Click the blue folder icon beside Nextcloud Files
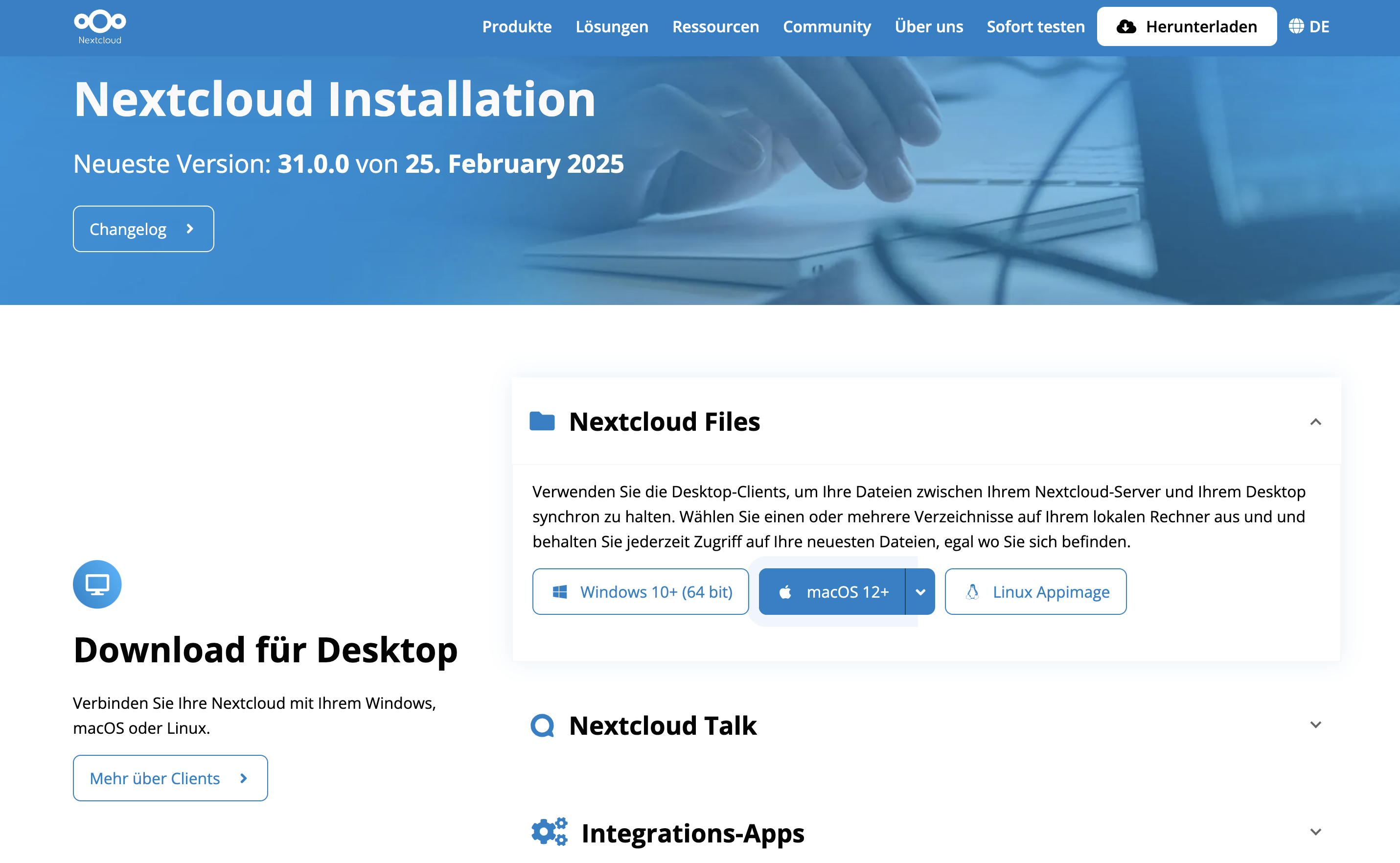The image size is (1400, 863). tap(542, 421)
